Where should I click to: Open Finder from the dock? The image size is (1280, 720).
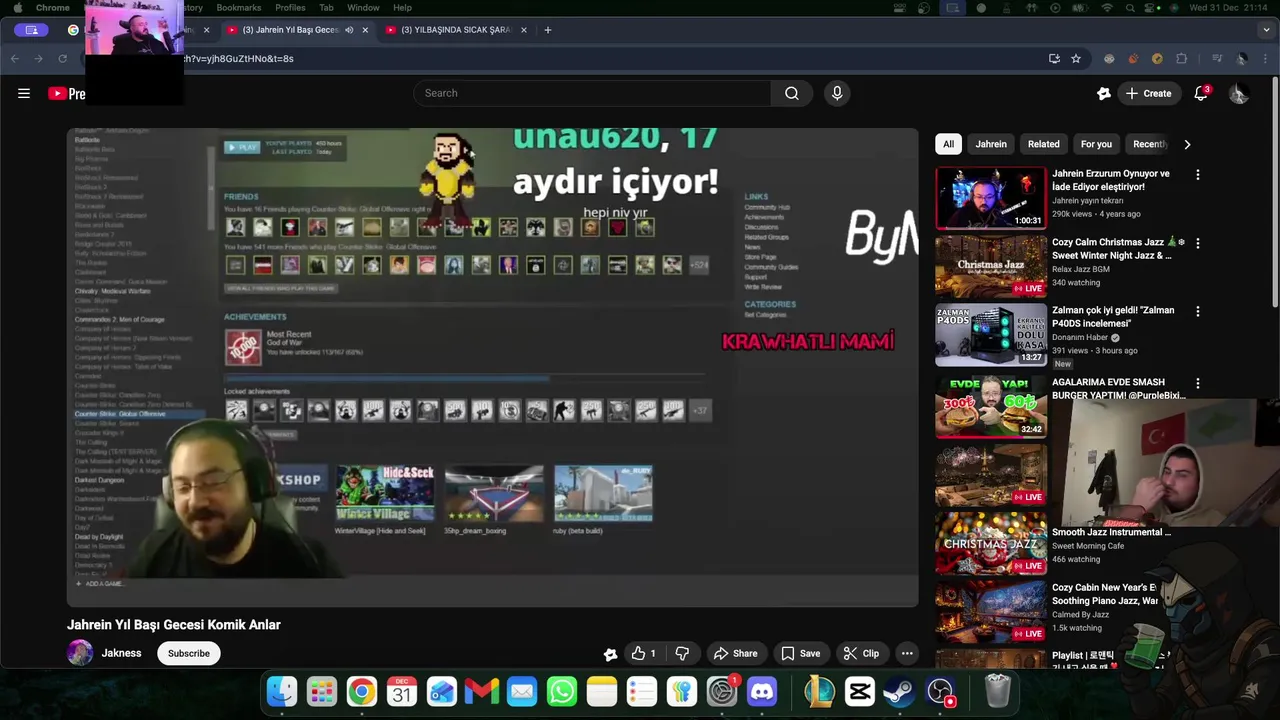tap(282, 691)
